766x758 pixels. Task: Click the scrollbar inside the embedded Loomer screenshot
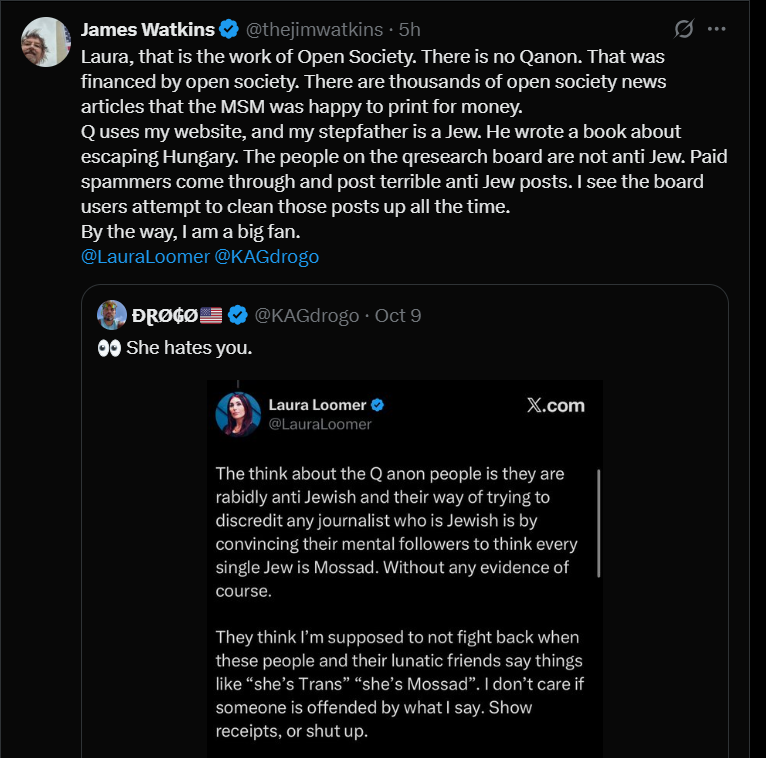[598, 523]
